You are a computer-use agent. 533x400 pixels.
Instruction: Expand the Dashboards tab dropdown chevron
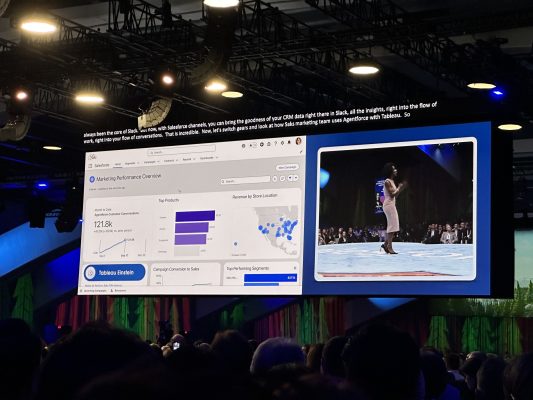point(217,158)
